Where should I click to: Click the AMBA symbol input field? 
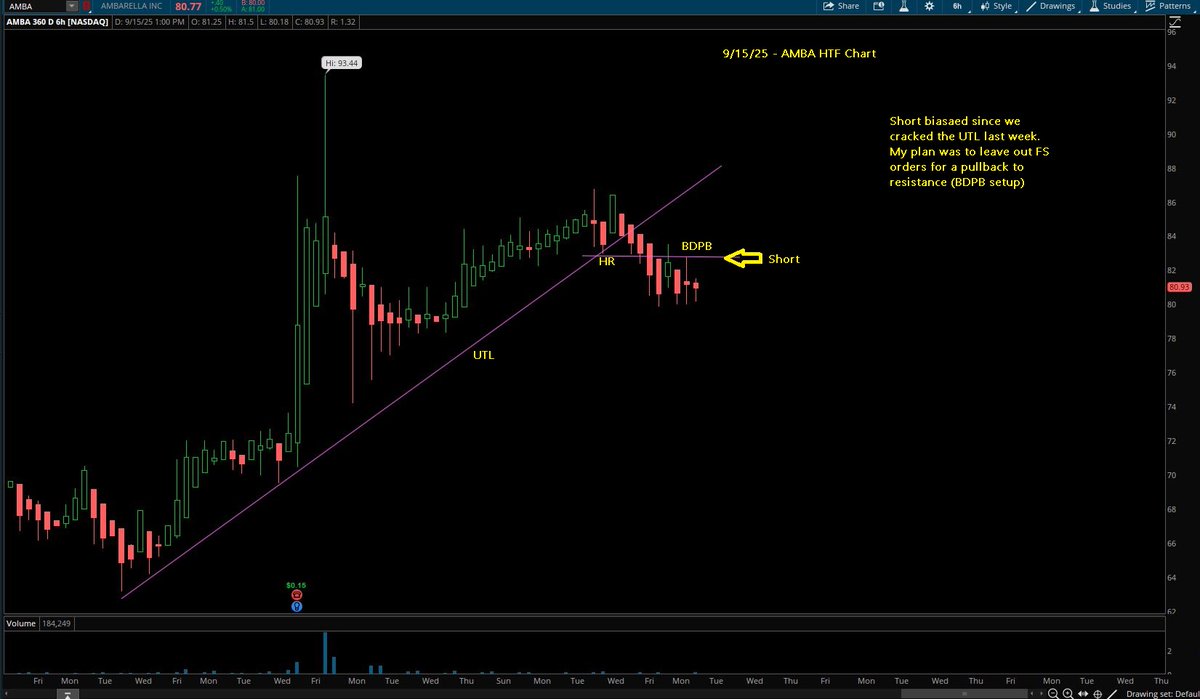(x=33, y=6)
